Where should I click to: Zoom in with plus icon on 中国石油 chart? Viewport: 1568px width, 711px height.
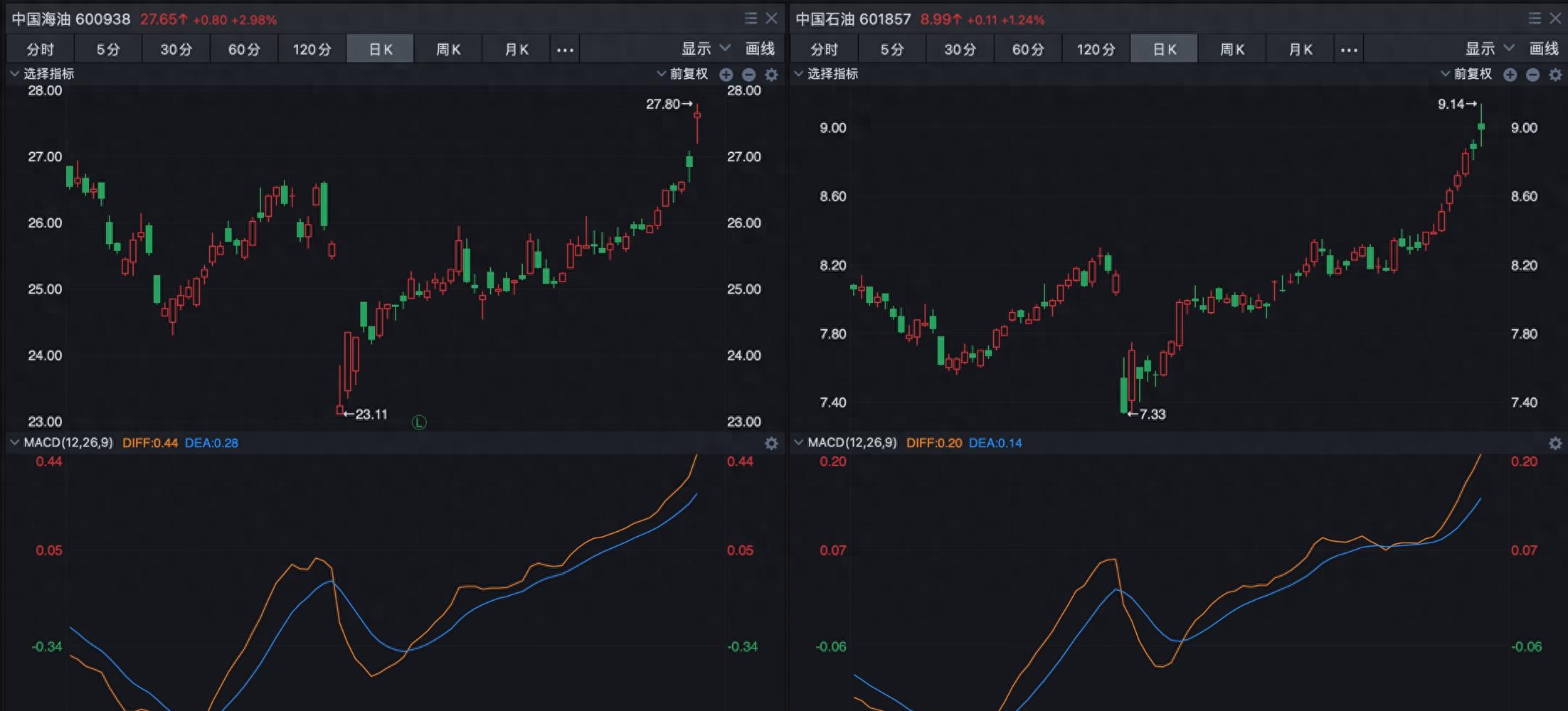pyautogui.click(x=1510, y=75)
